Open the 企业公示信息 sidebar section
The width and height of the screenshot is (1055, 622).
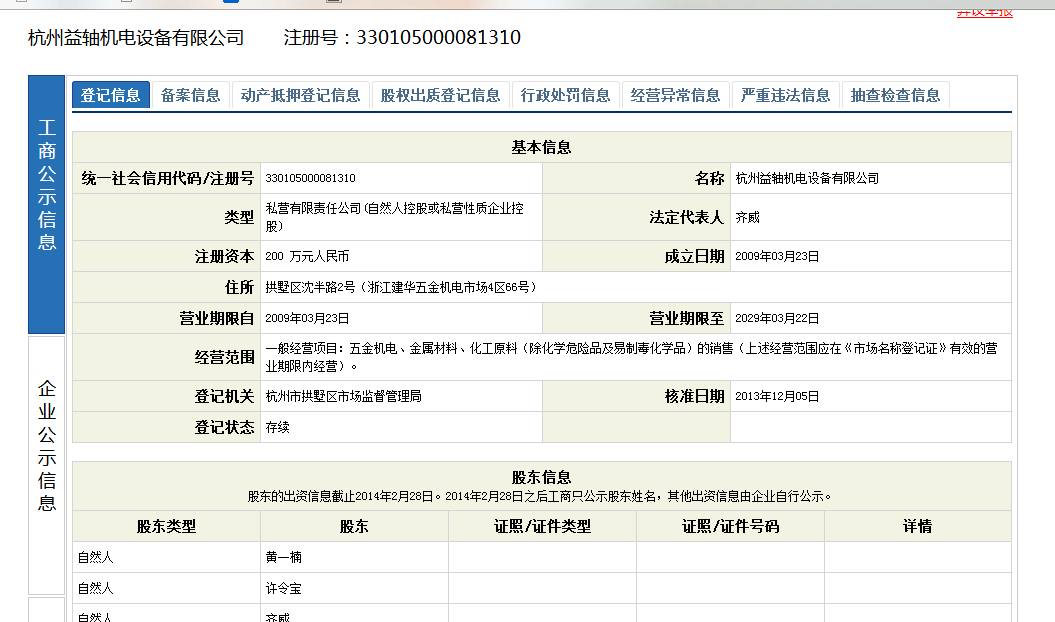[47, 445]
